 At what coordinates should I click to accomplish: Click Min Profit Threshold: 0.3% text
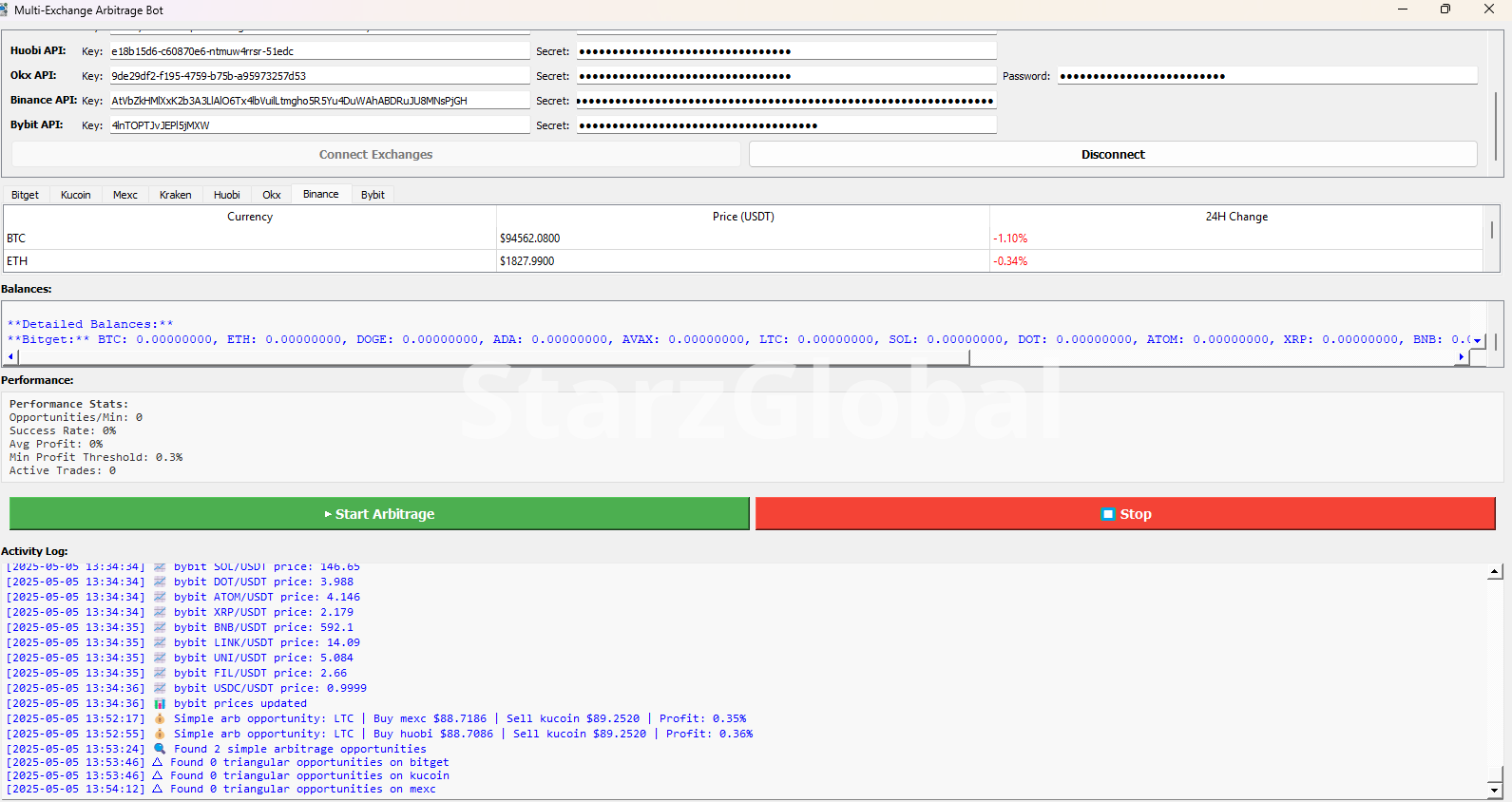pos(96,457)
